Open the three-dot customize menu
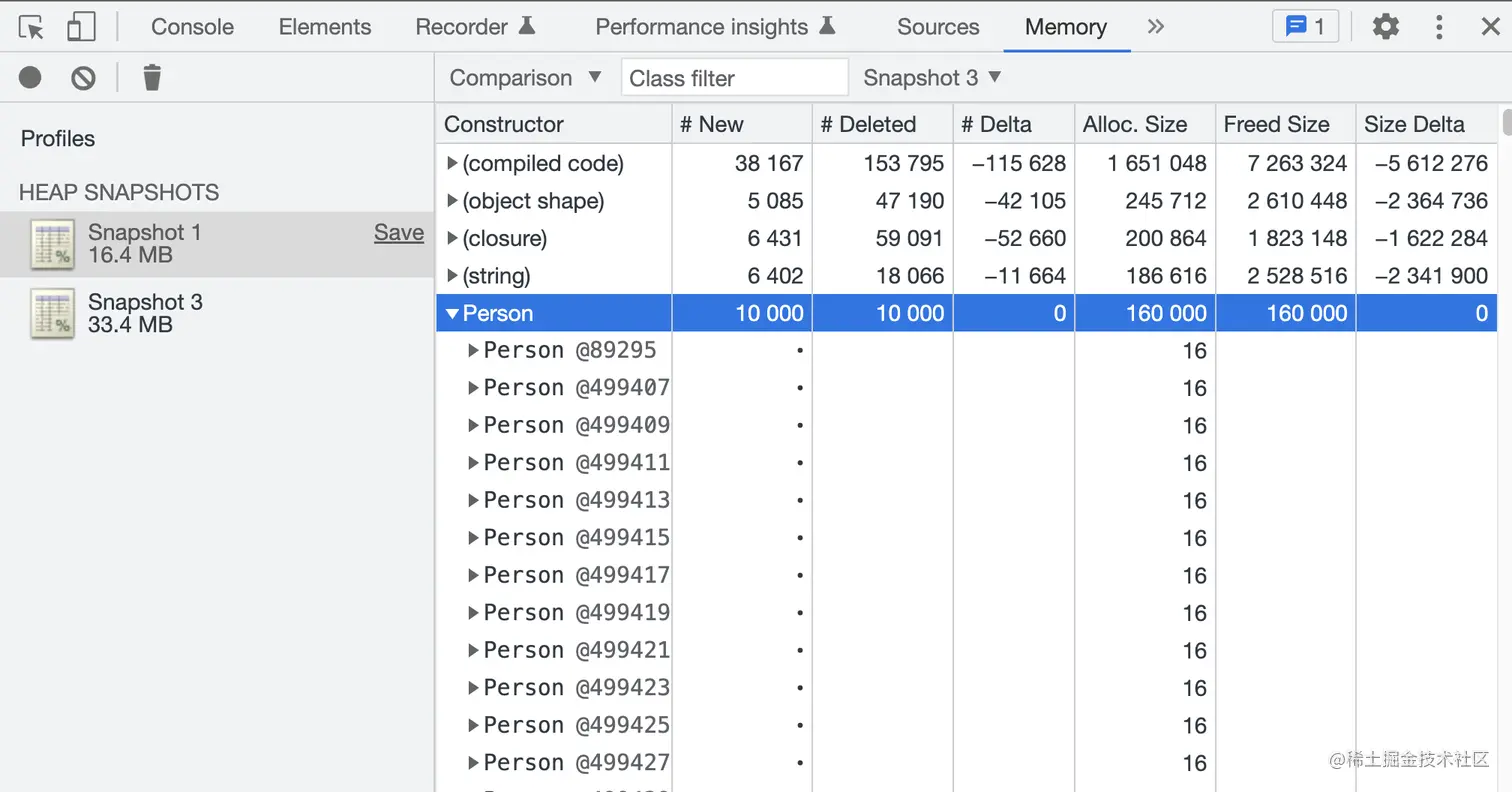The width and height of the screenshot is (1512, 792). 1439,27
